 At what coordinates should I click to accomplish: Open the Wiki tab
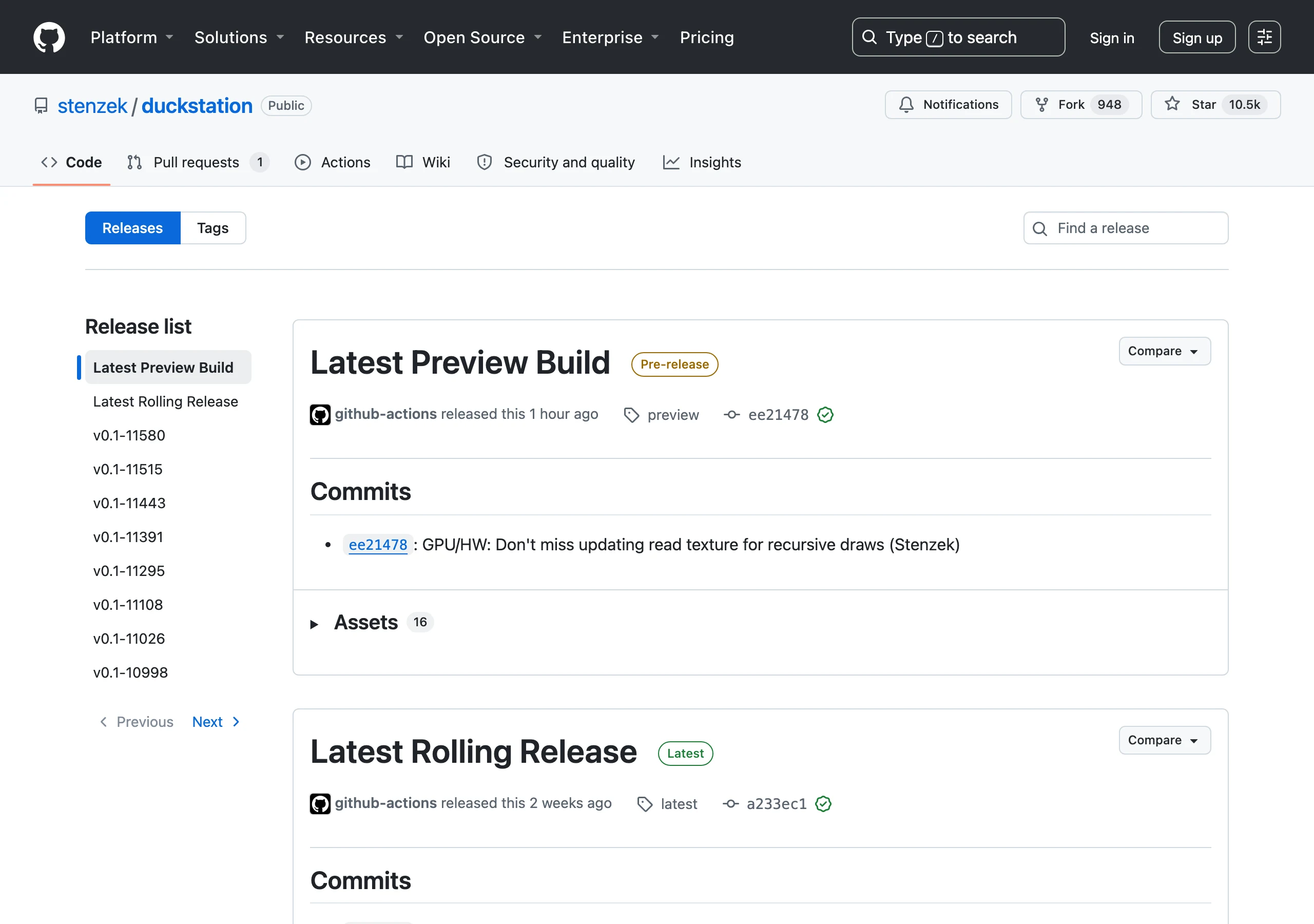click(x=423, y=163)
